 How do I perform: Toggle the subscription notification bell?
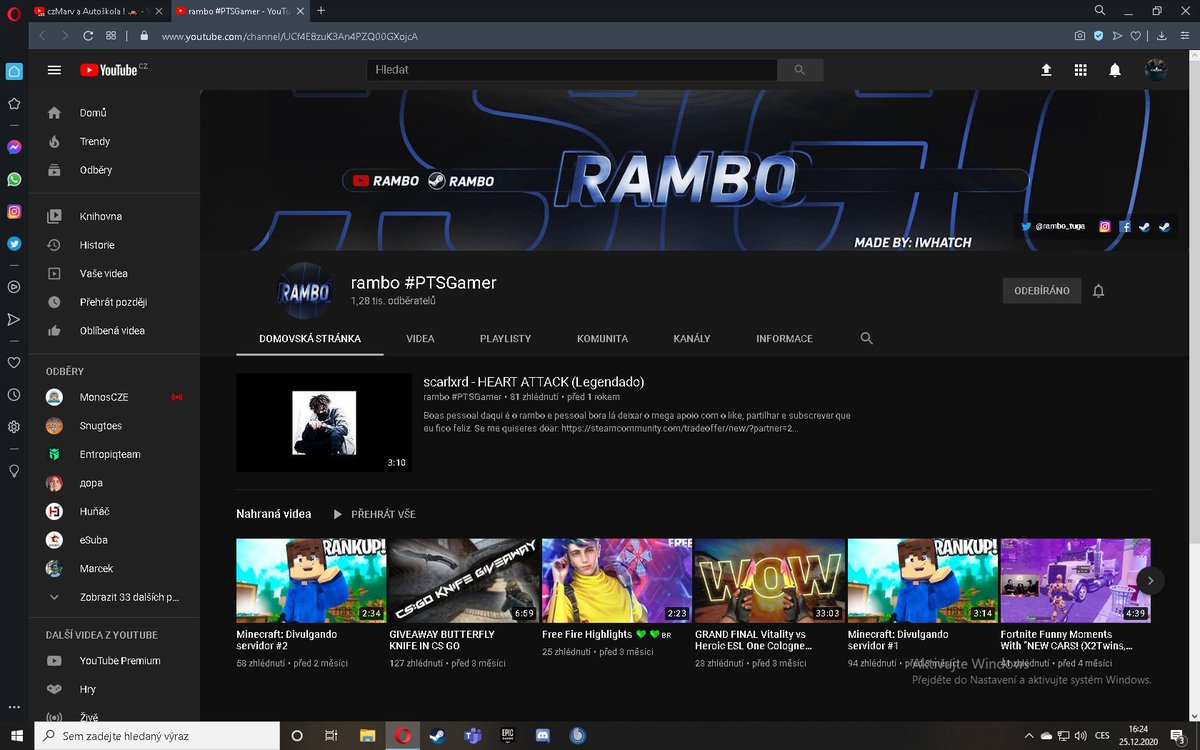point(1098,290)
